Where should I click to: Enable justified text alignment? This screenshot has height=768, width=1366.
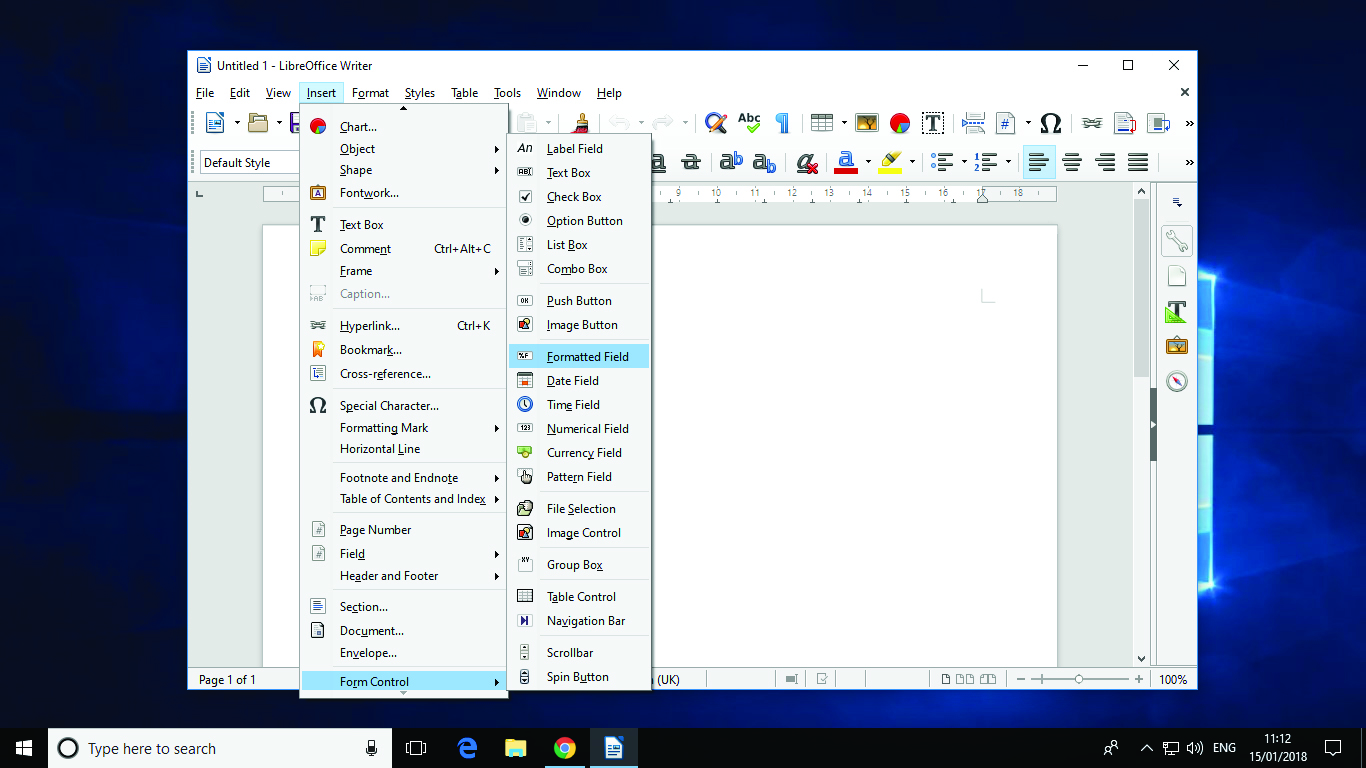point(1137,162)
